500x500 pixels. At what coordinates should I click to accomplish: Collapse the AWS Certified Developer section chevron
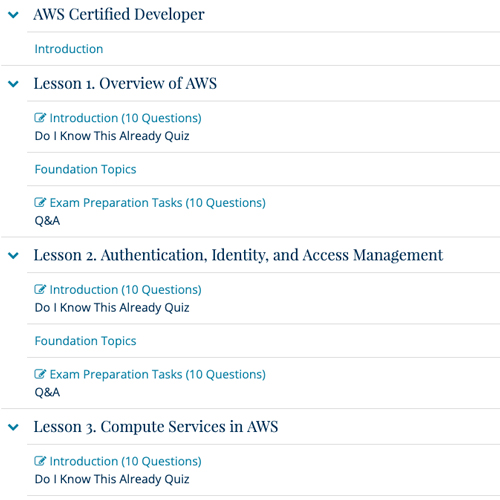pos(13,15)
